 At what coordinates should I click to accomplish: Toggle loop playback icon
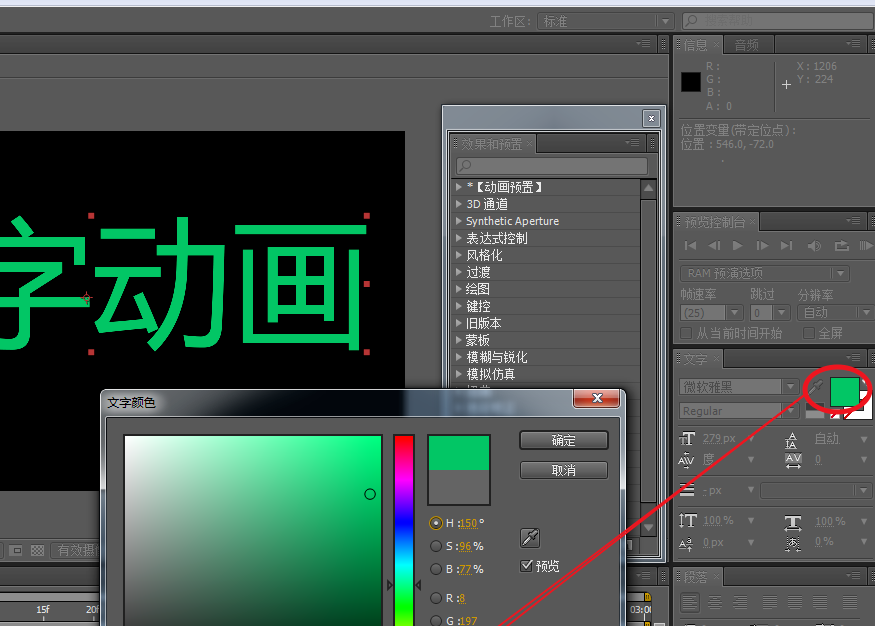[841, 245]
